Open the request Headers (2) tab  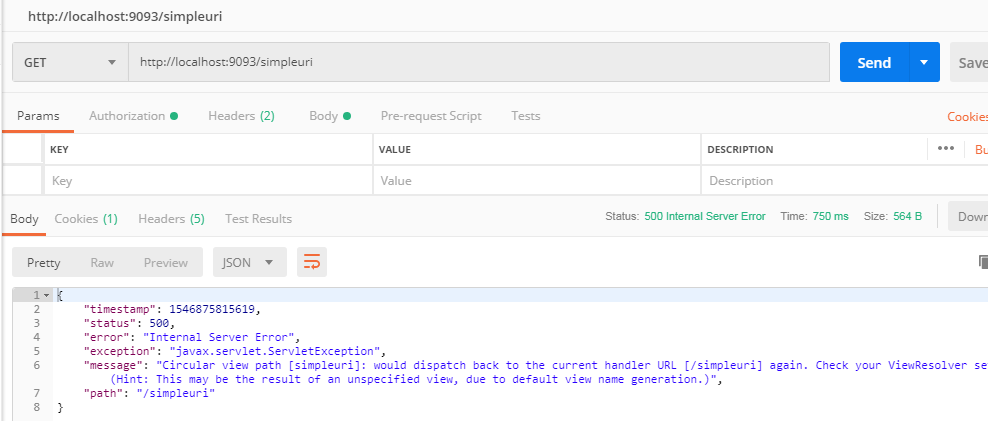point(241,116)
